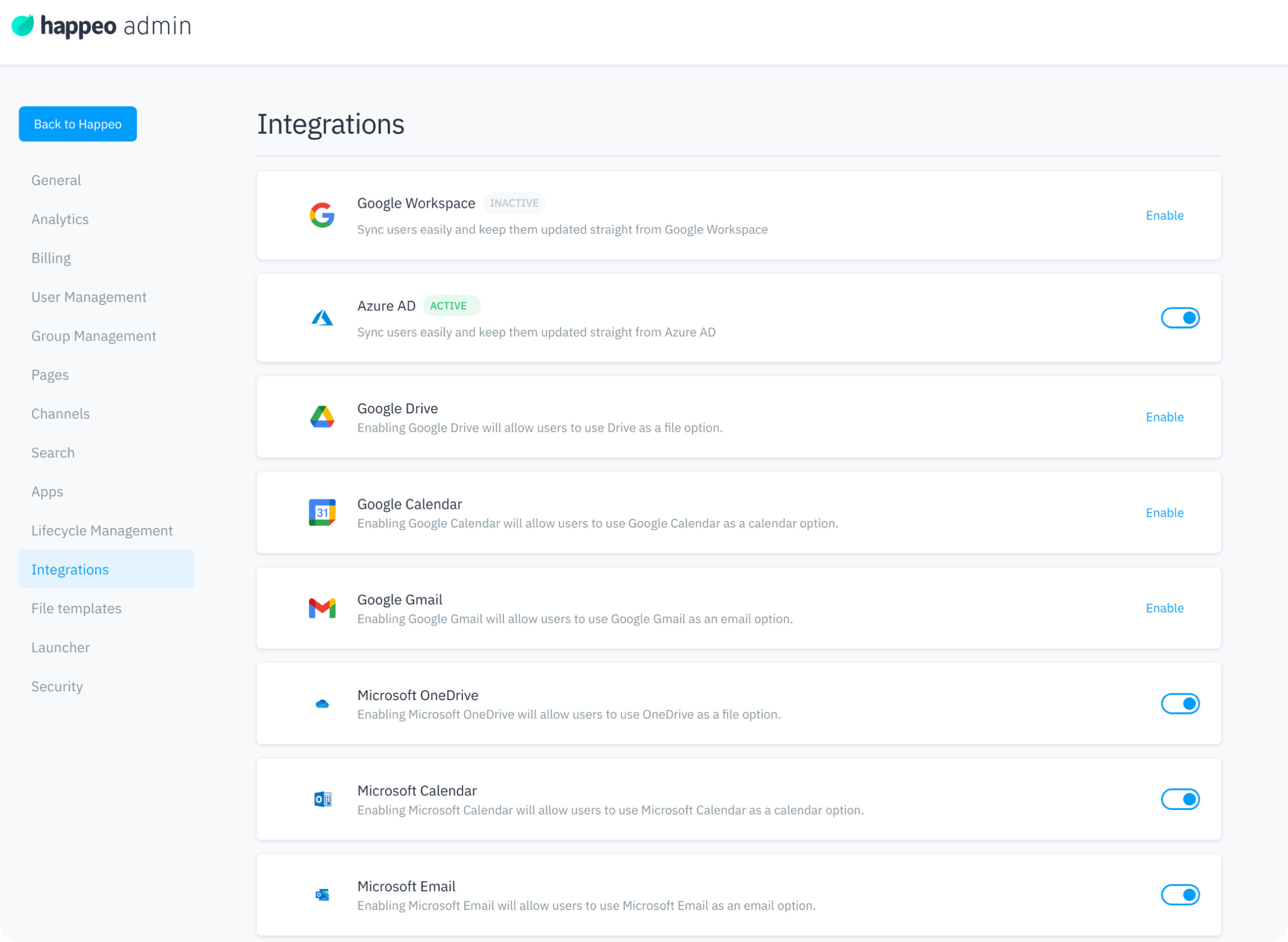This screenshot has width=1288, height=942.
Task: Click the Happeo leaf logo
Action: (23, 24)
